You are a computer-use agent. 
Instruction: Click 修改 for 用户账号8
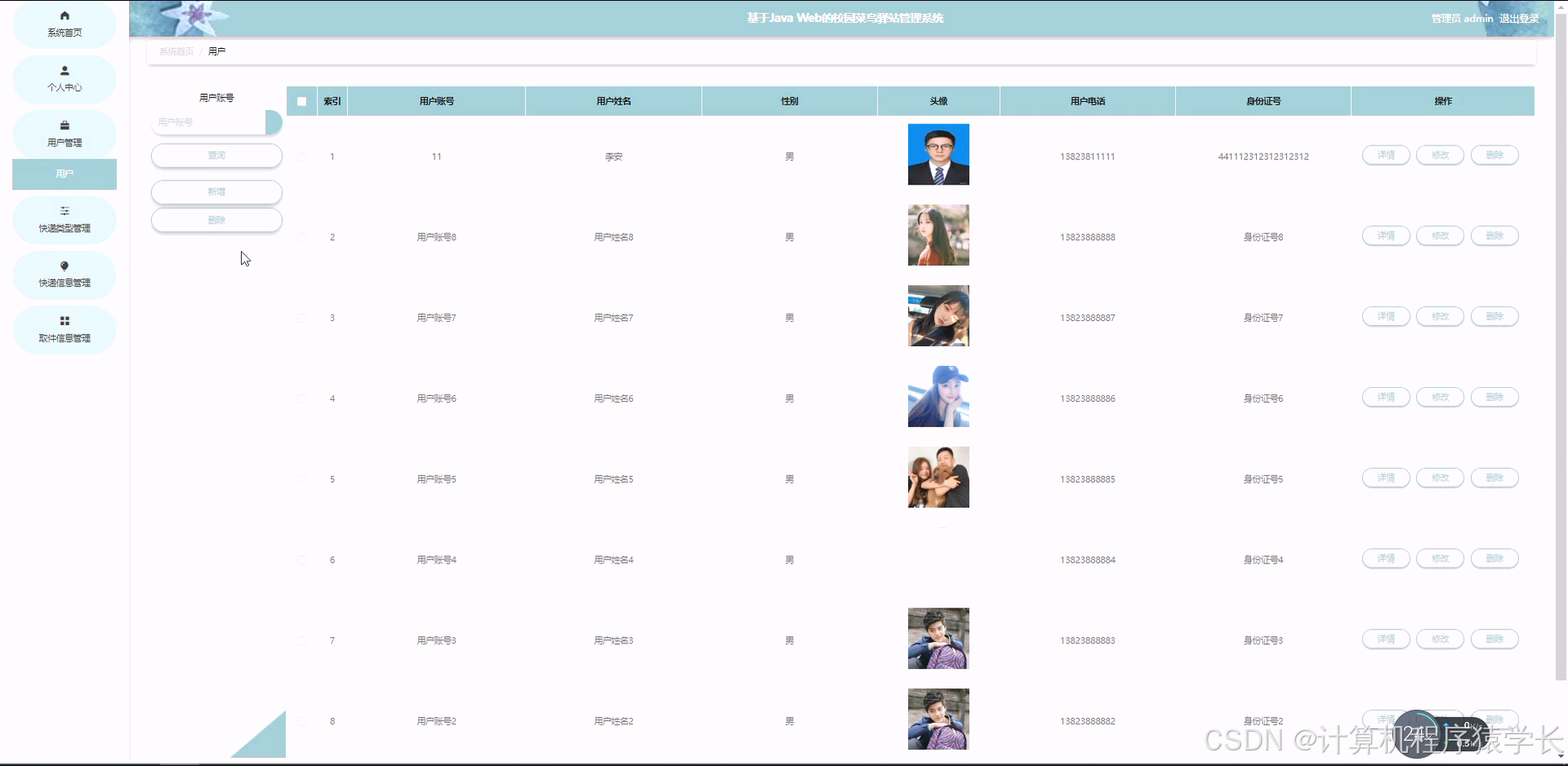click(x=1440, y=236)
